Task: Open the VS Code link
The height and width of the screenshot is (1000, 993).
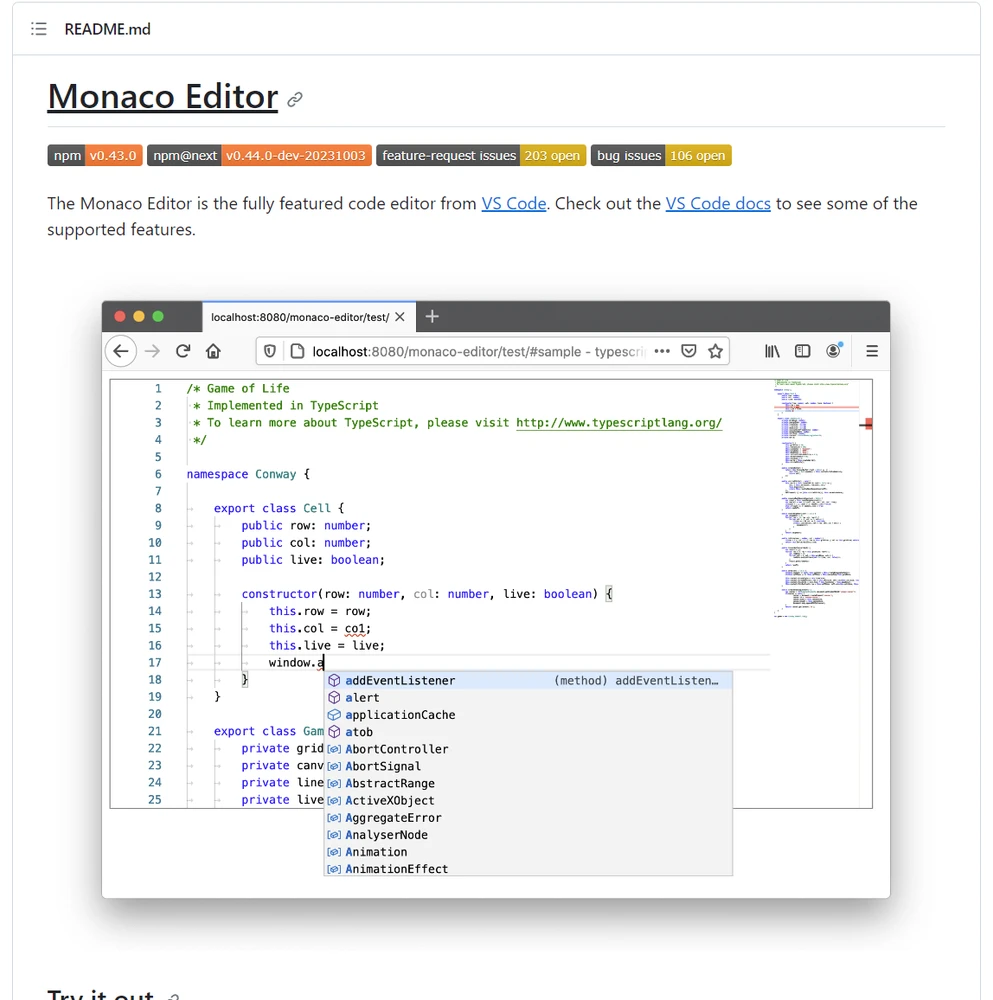Action: coord(513,204)
